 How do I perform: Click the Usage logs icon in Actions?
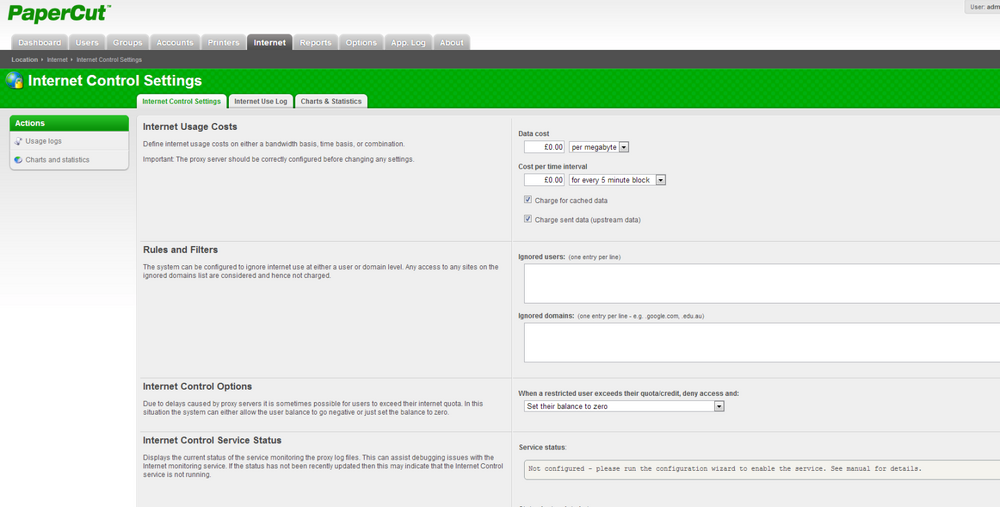pos(18,141)
